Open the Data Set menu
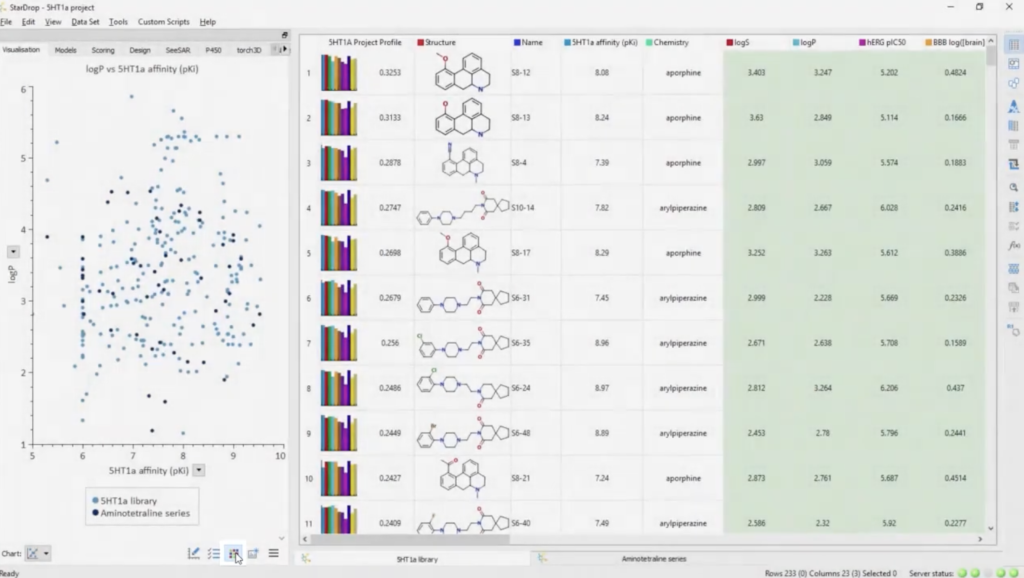The image size is (1024, 578). pos(85,21)
